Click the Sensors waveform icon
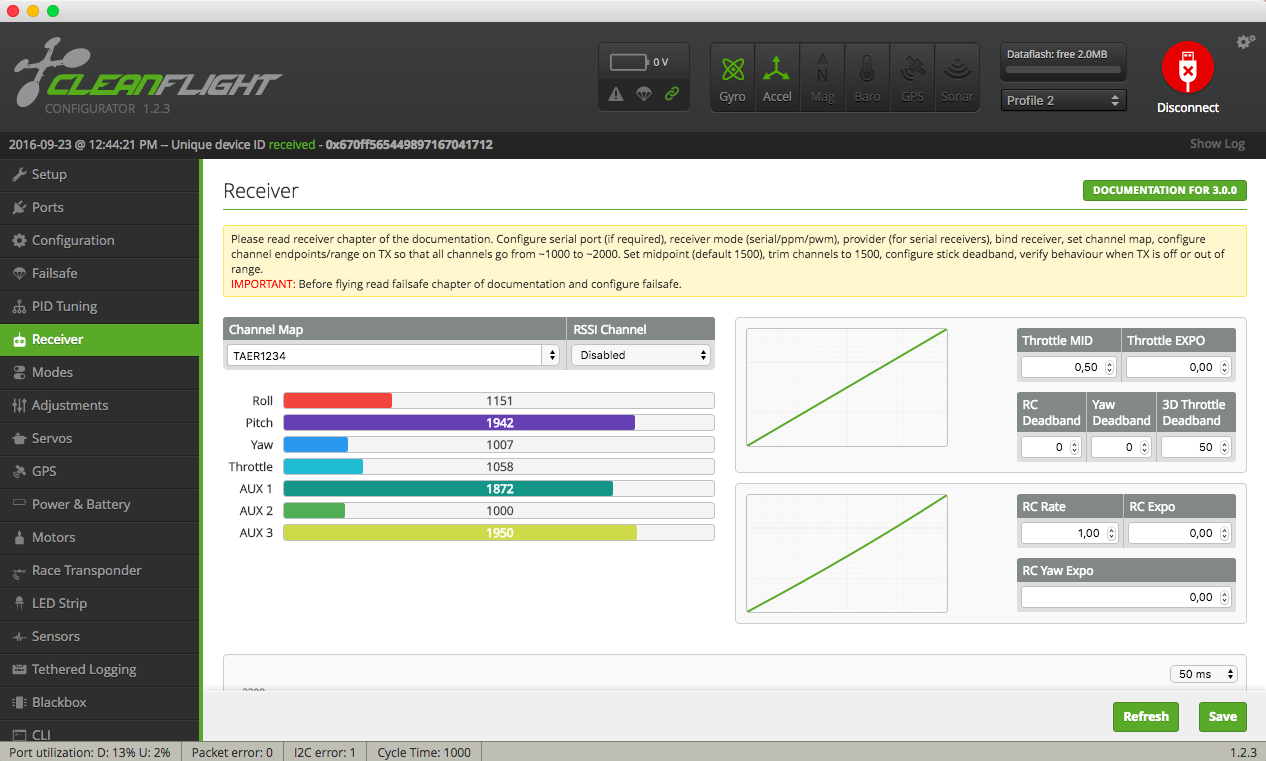Image resolution: width=1266 pixels, height=761 pixels. [19, 636]
